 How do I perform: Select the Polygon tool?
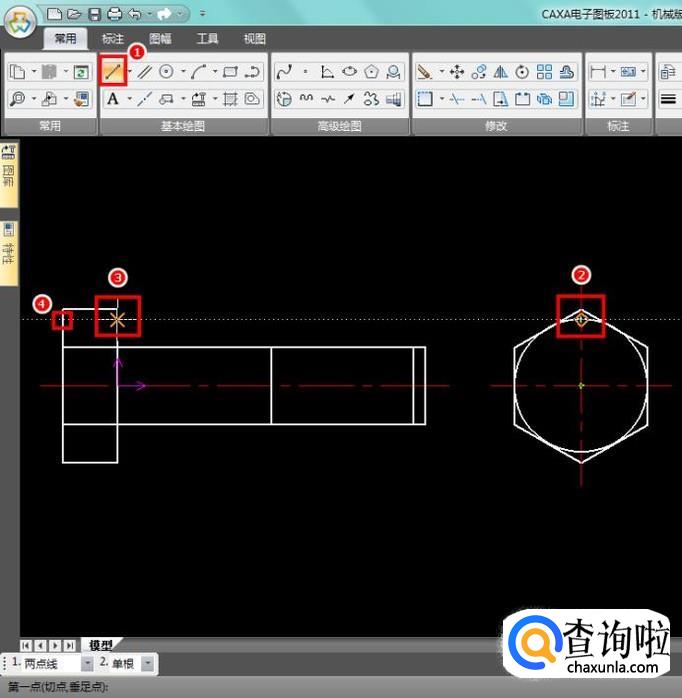(x=371, y=72)
